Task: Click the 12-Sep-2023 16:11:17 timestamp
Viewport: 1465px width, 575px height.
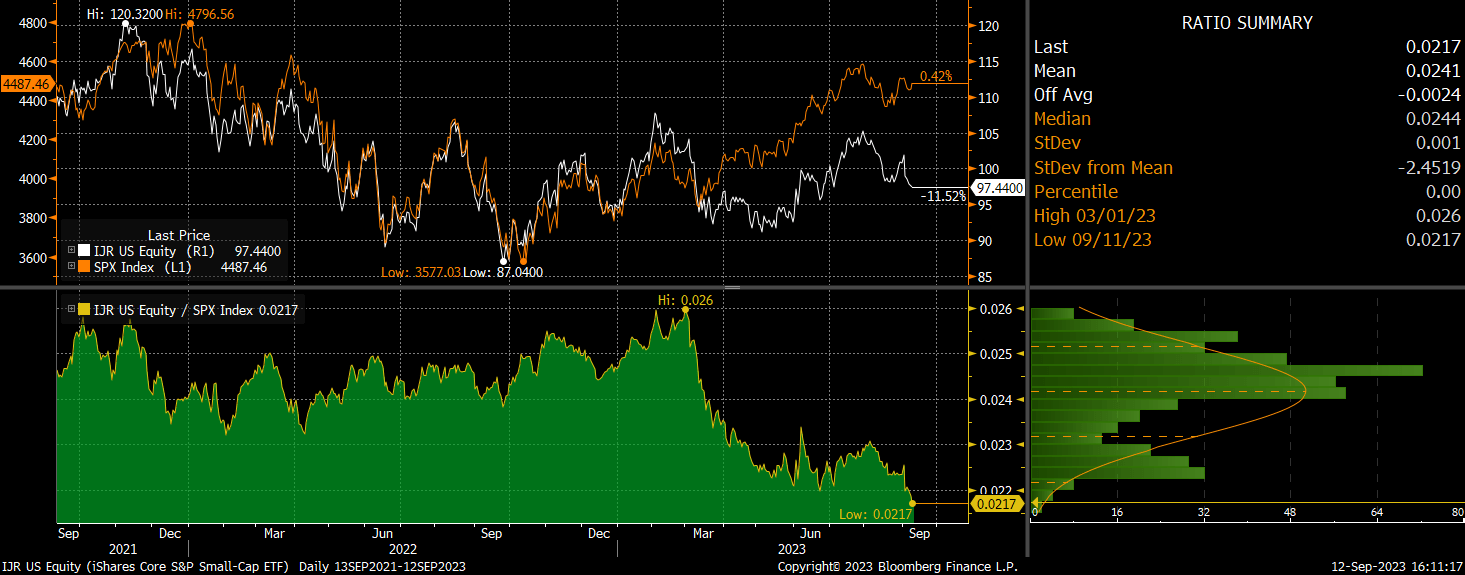Action: [x=1397, y=567]
